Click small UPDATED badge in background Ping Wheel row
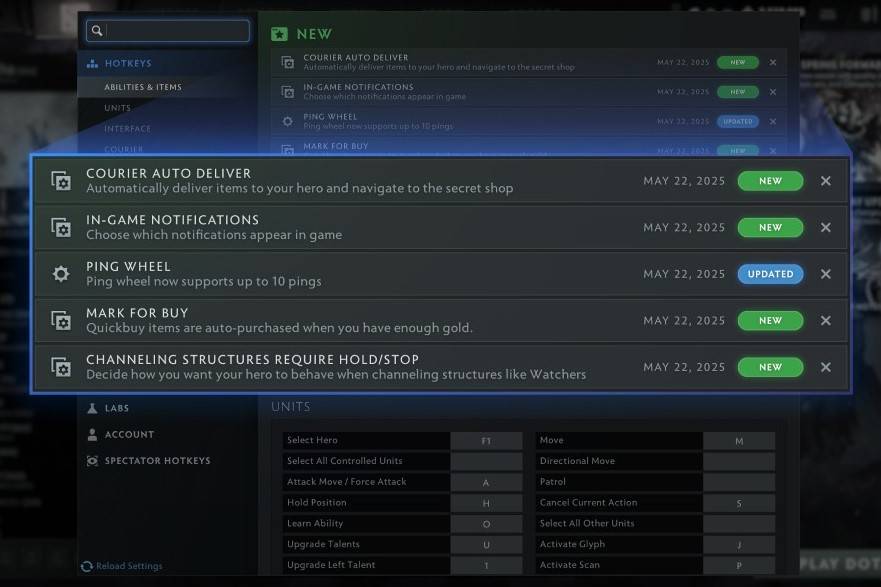 [738, 121]
